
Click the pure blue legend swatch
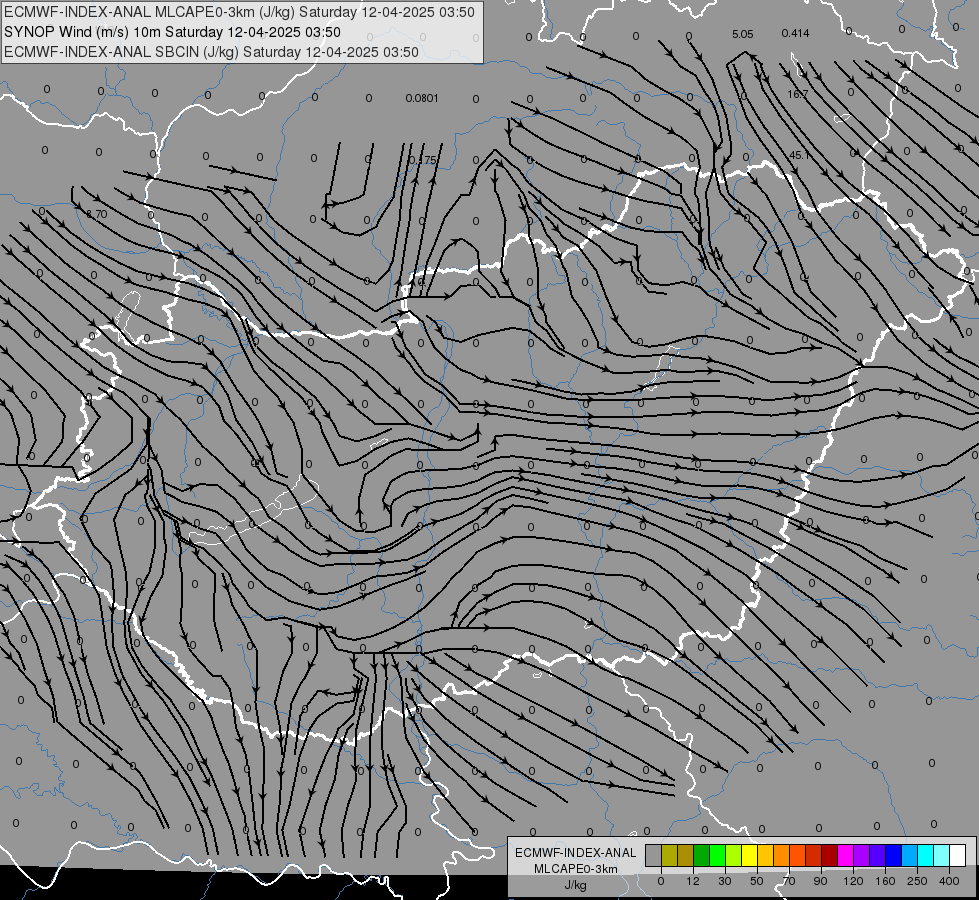tap(893, 856)
